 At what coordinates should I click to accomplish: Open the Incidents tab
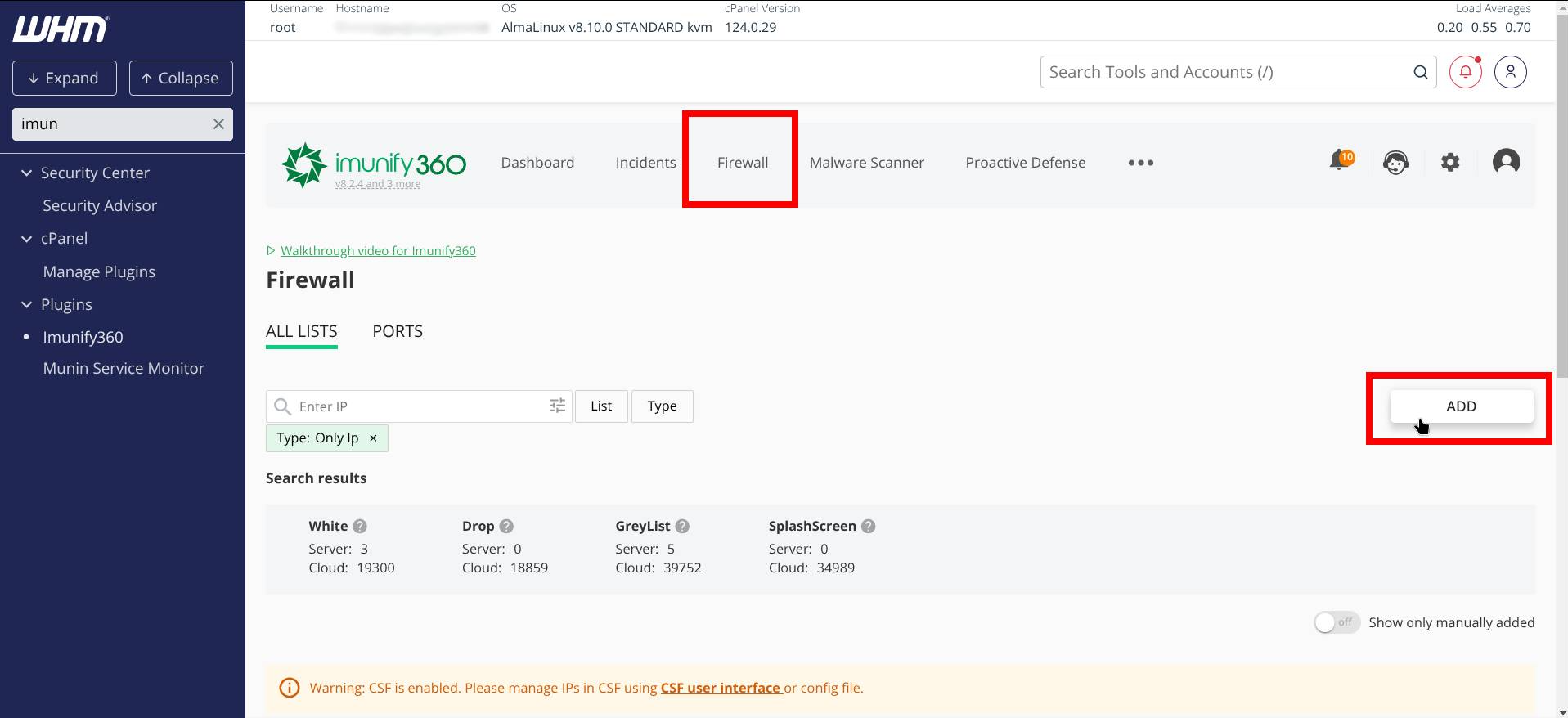[x=645, y=163]
